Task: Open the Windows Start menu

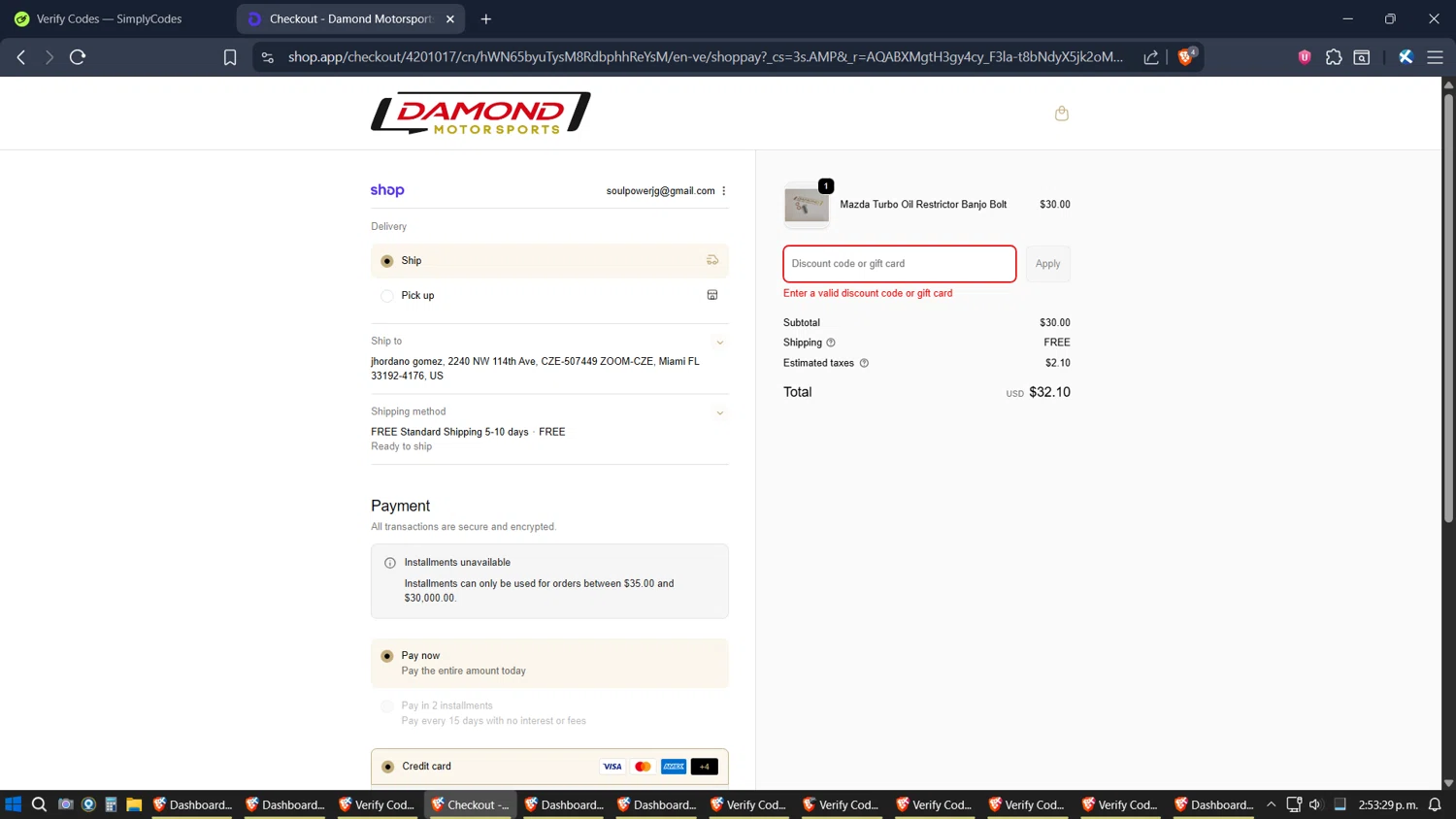Action: 14,804
